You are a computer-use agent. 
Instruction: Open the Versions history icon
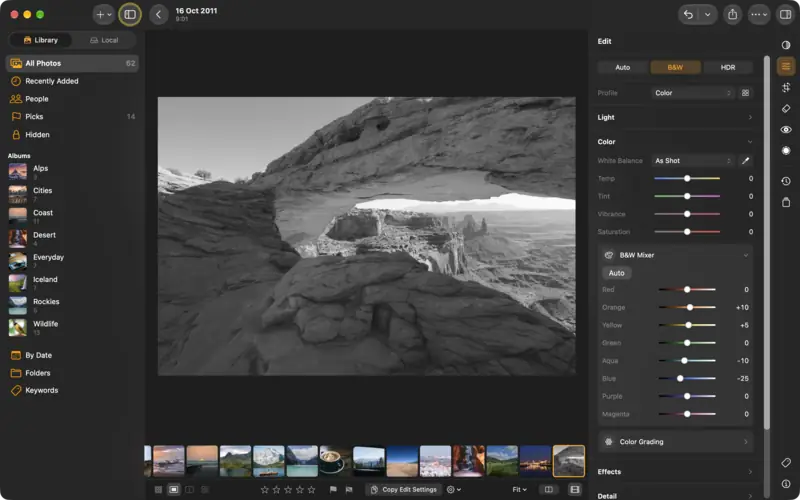(x=786, y=181)
